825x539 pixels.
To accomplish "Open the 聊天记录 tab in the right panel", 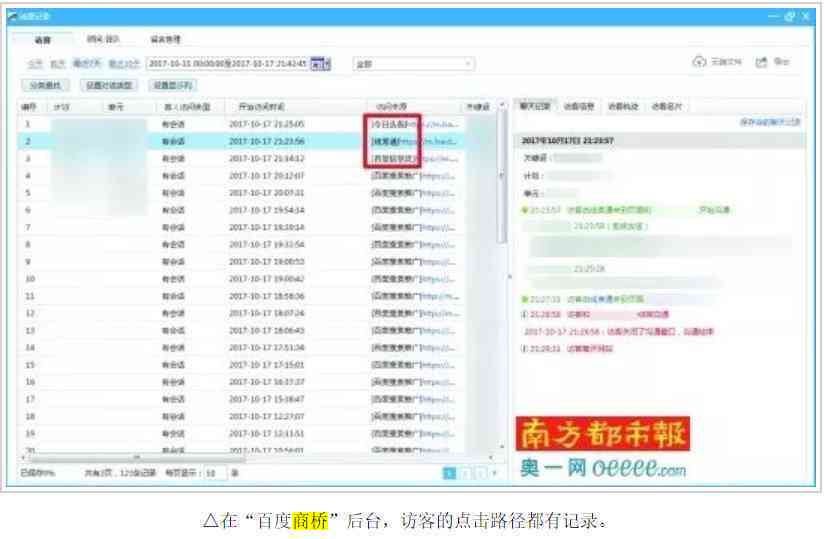I will click(x=535, y=106).
